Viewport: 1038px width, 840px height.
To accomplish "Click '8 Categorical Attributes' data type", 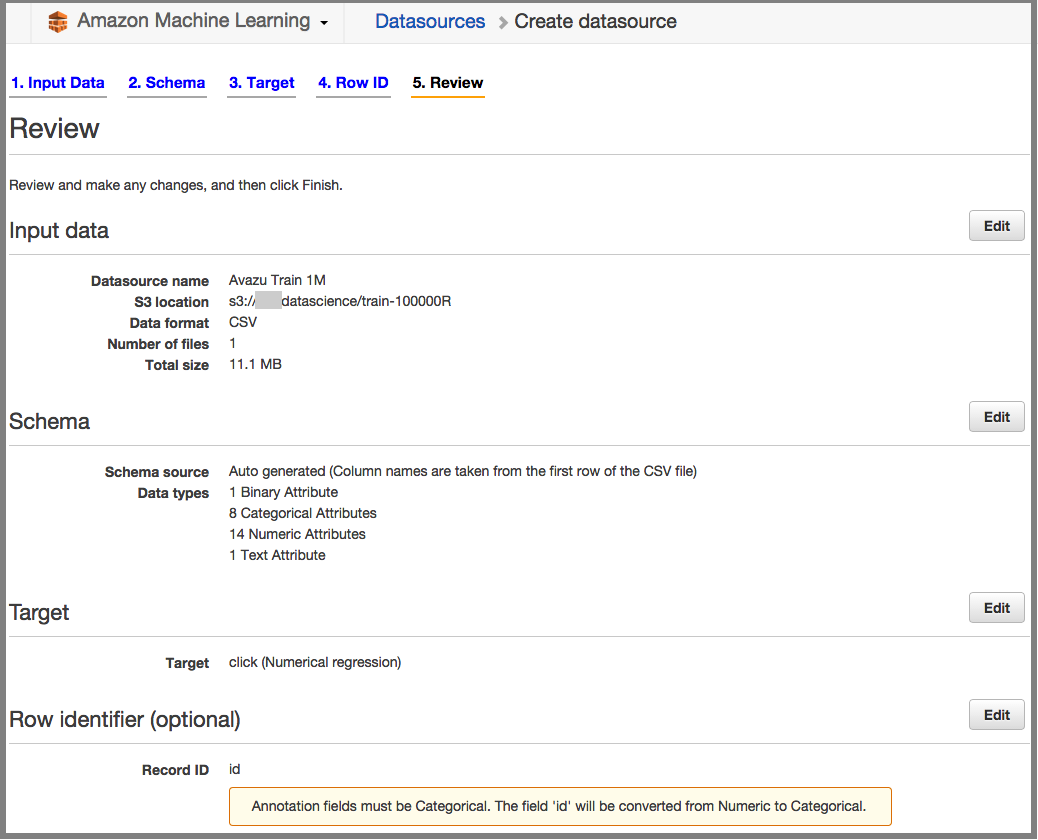I will [303, 513].
